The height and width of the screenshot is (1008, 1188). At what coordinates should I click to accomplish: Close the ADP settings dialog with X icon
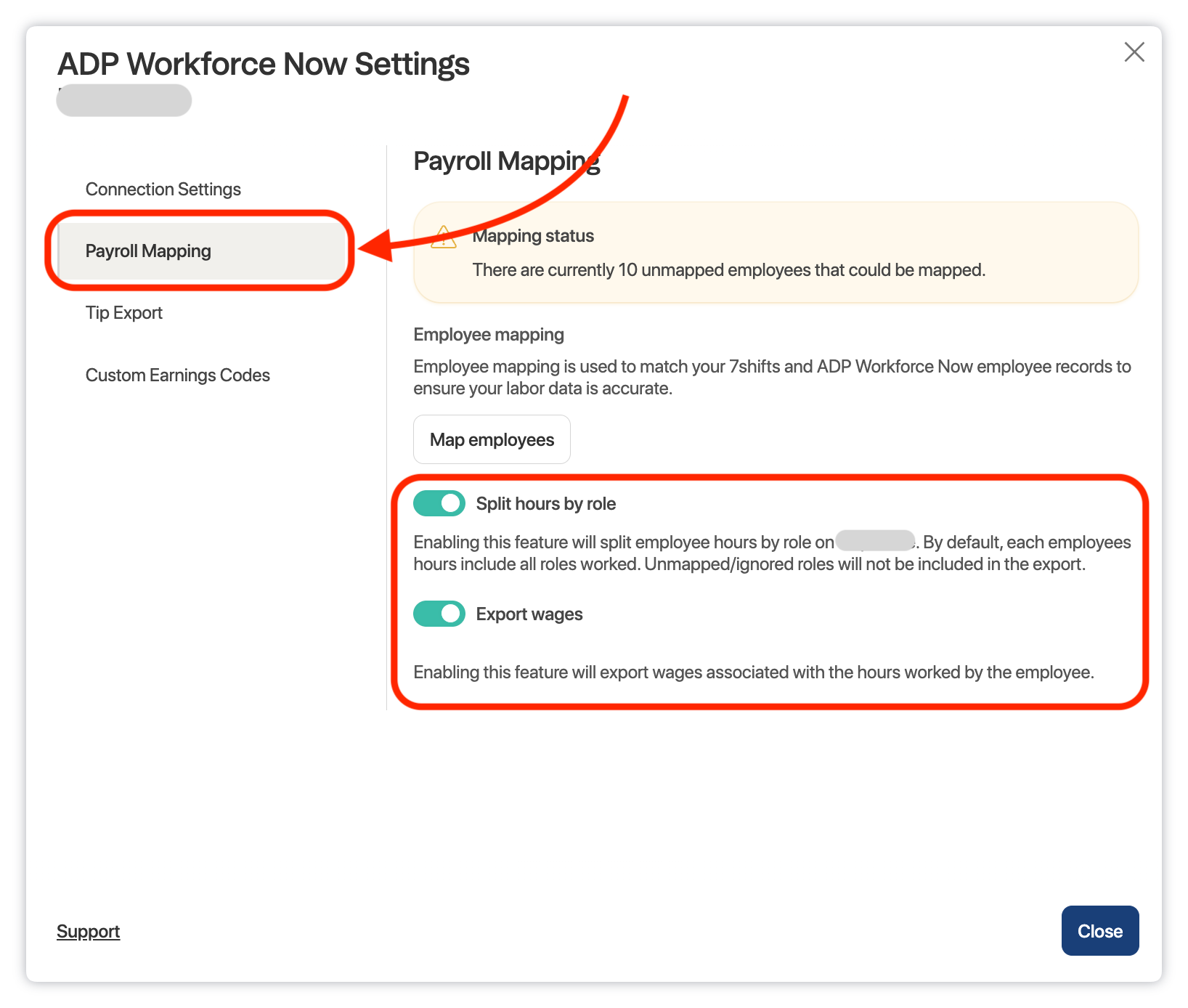(x=1134, y=52)
